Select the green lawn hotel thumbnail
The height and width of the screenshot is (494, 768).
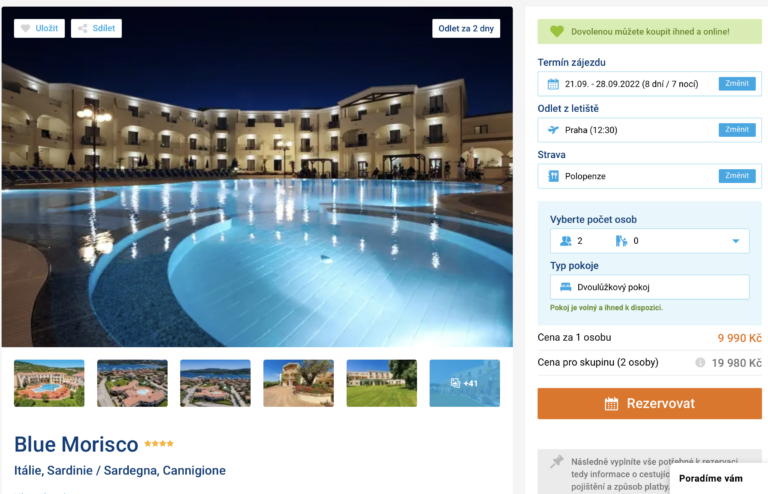pos(382,383)
